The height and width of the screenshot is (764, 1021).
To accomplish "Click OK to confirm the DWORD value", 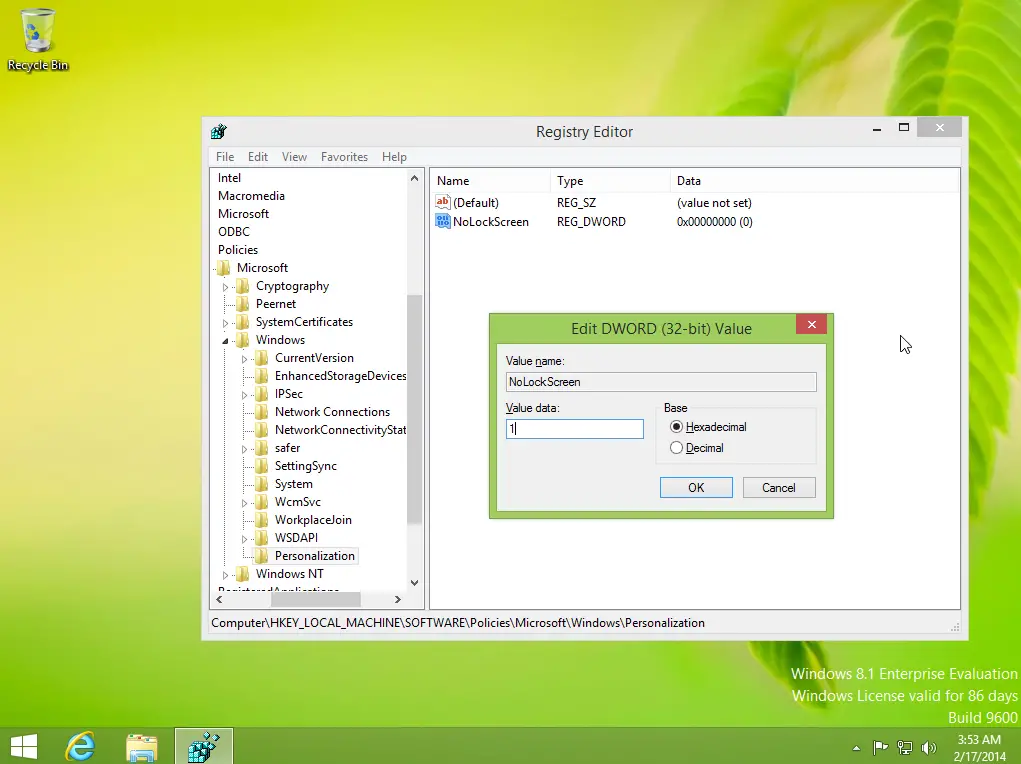I will (696, 487).
